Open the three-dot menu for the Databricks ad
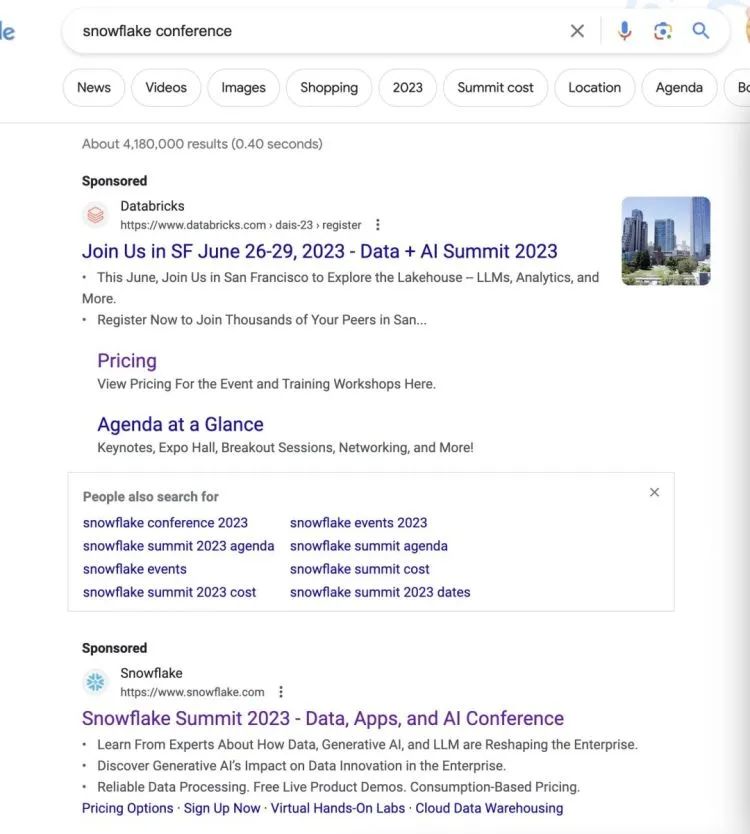The image size is (750, 834). (377, 225)
